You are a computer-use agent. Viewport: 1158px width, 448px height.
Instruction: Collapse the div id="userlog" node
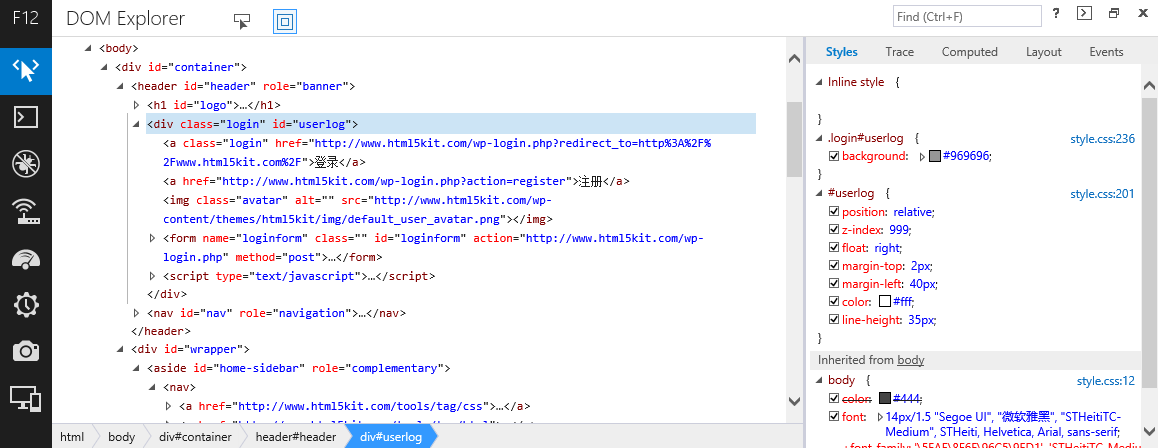[x=136, y=124]
